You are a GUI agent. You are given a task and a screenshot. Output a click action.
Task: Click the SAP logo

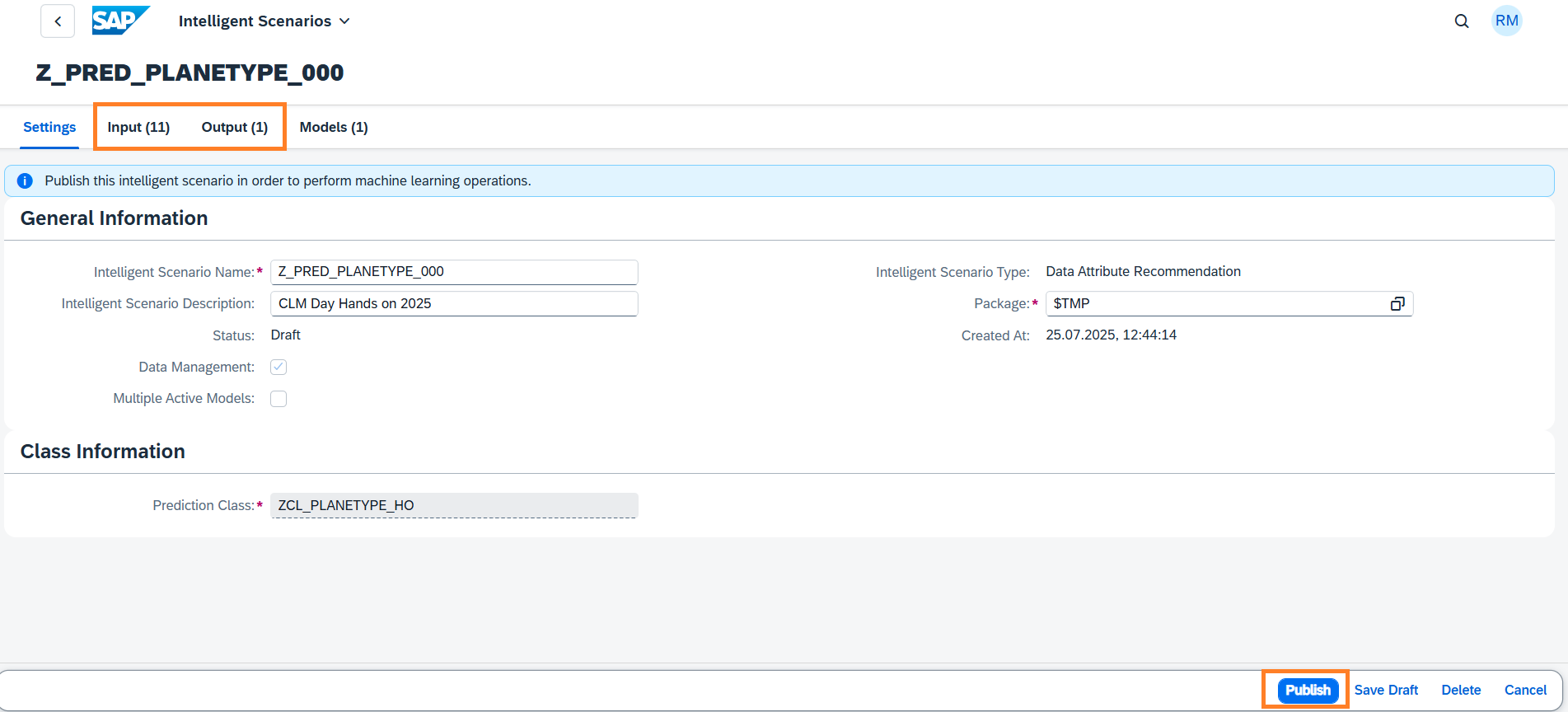click(120, 21)
